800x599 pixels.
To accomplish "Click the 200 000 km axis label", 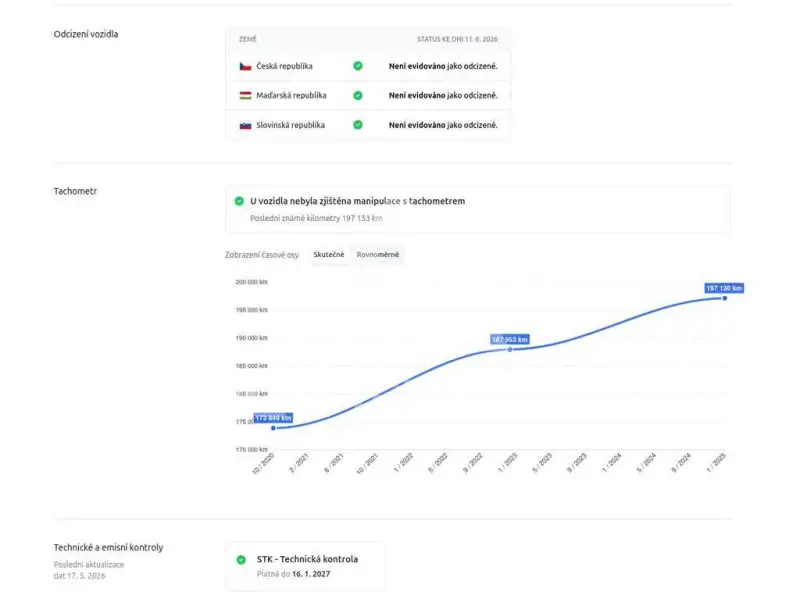I will click(252, 282).
